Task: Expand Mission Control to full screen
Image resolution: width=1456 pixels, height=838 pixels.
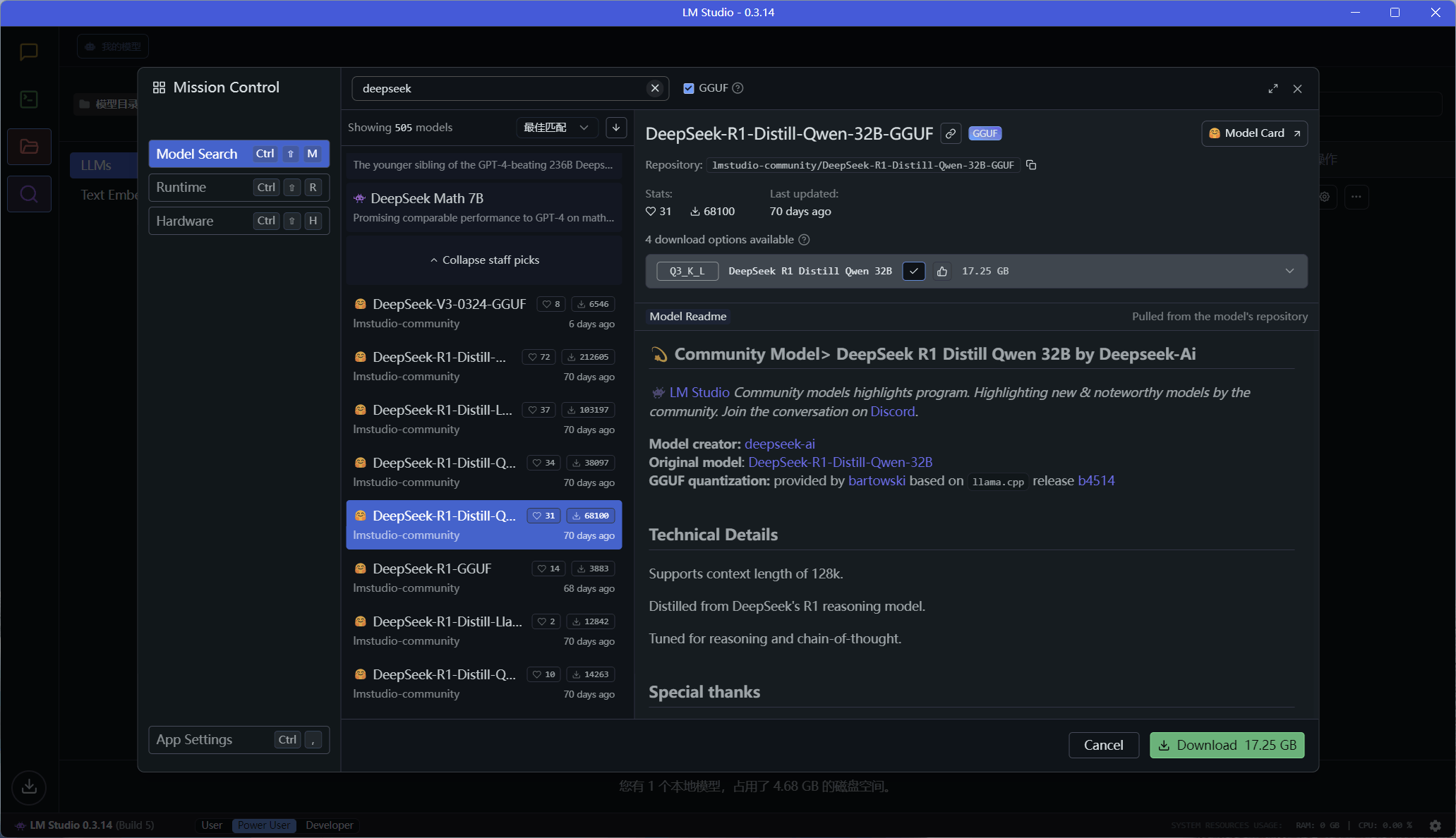Action: point(1273,89)
